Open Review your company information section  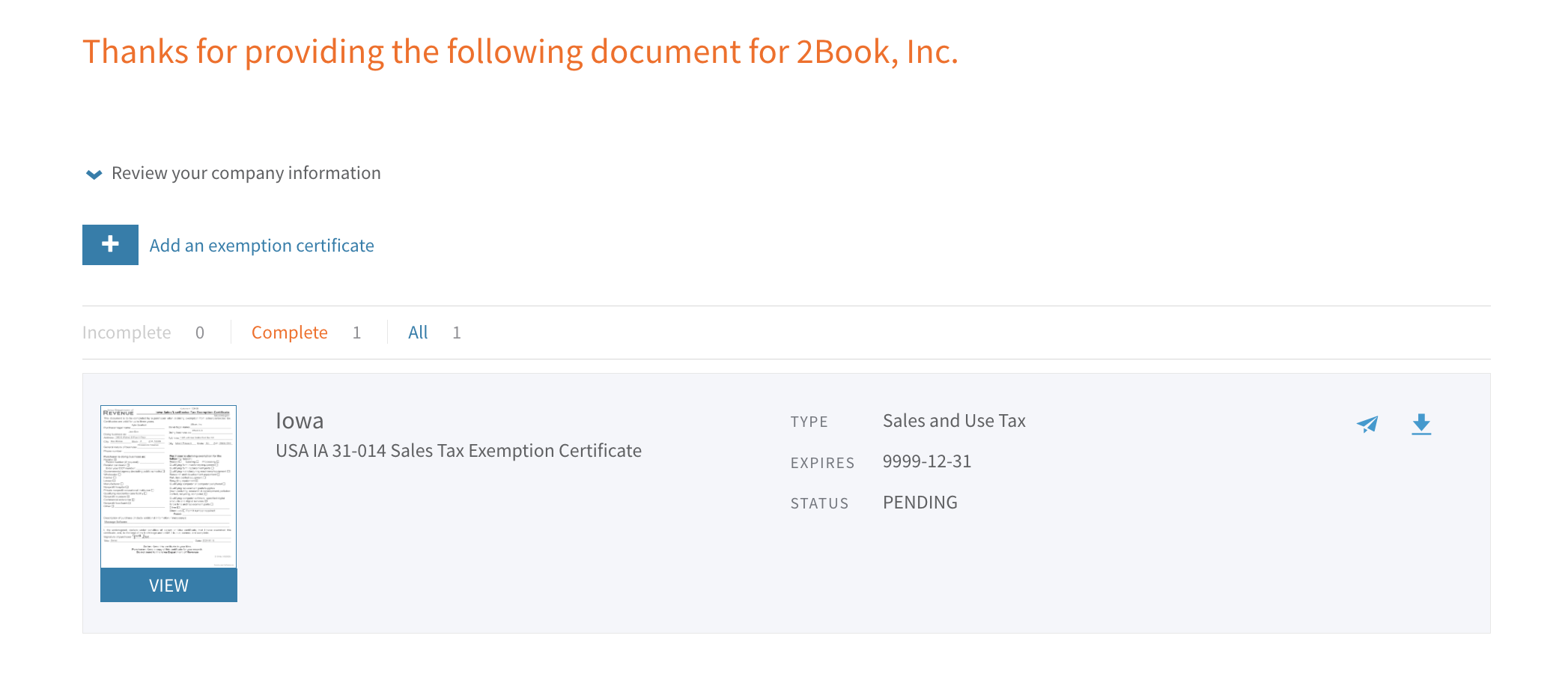point(246,173)
